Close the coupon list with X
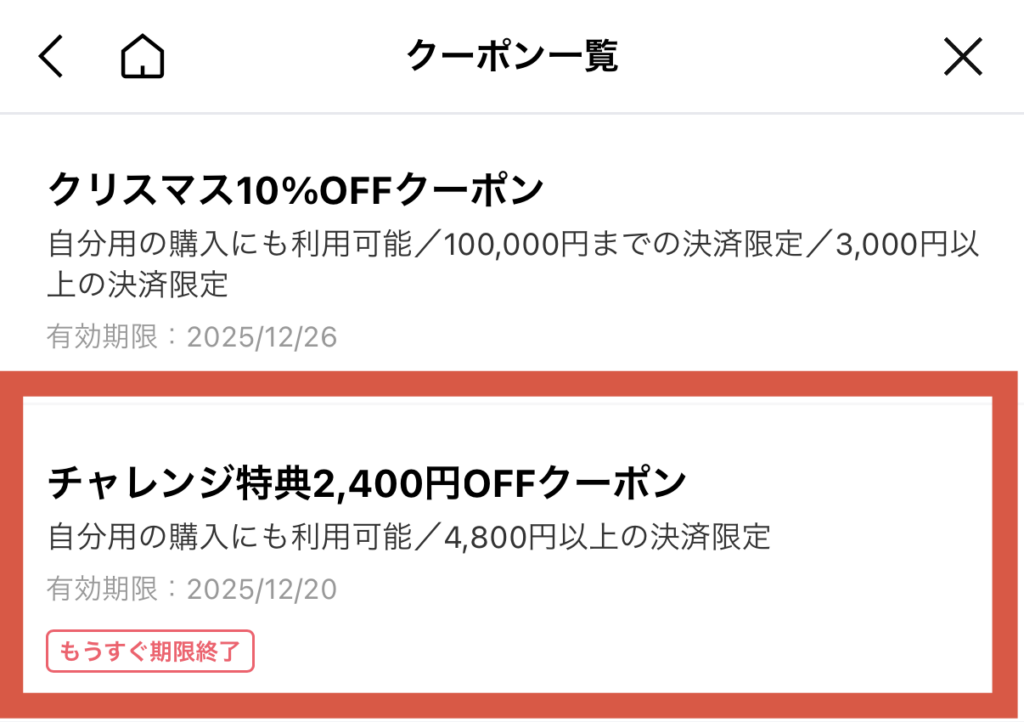The image size is (1024, 722). (963, 57)
